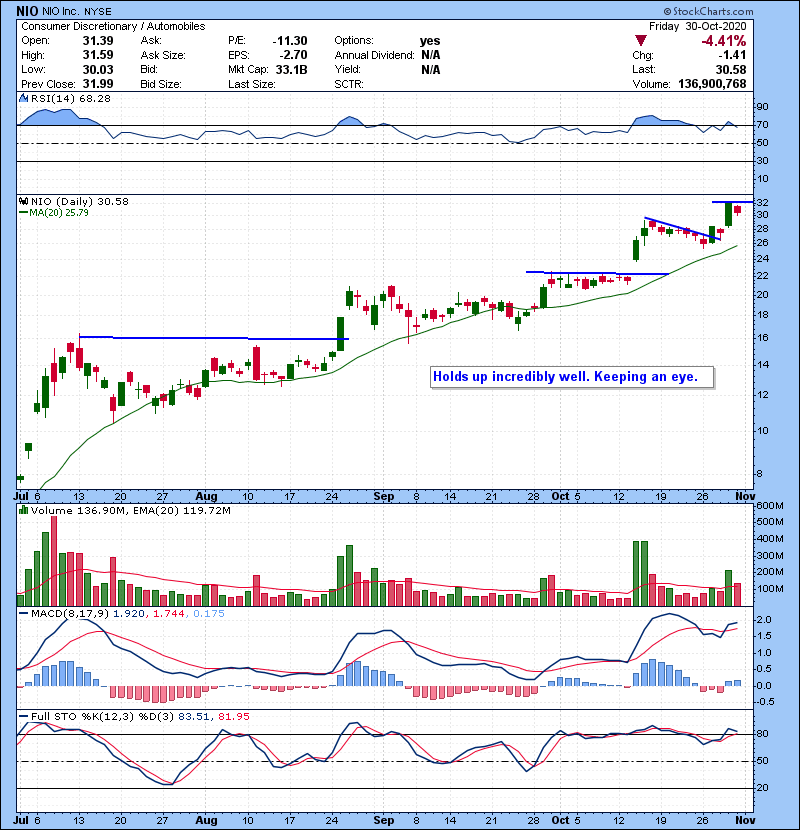This screenshot has height=830, width=800.
Task: Click the Prev Close value 31.99
Action: tap(98, 84)
